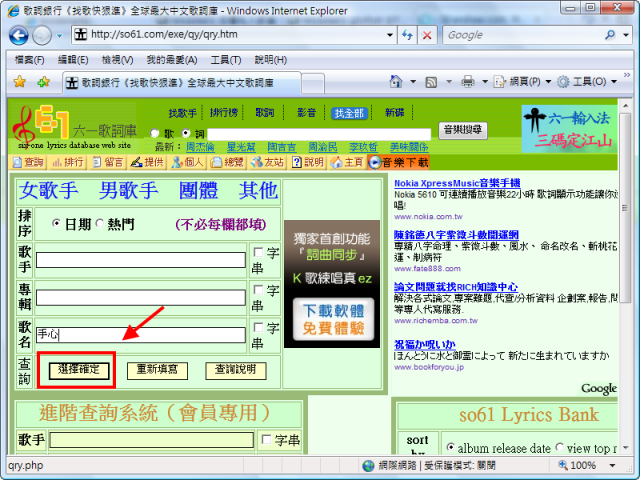Select the 歌詞銀行 browser tab

(x=182, y=83)
